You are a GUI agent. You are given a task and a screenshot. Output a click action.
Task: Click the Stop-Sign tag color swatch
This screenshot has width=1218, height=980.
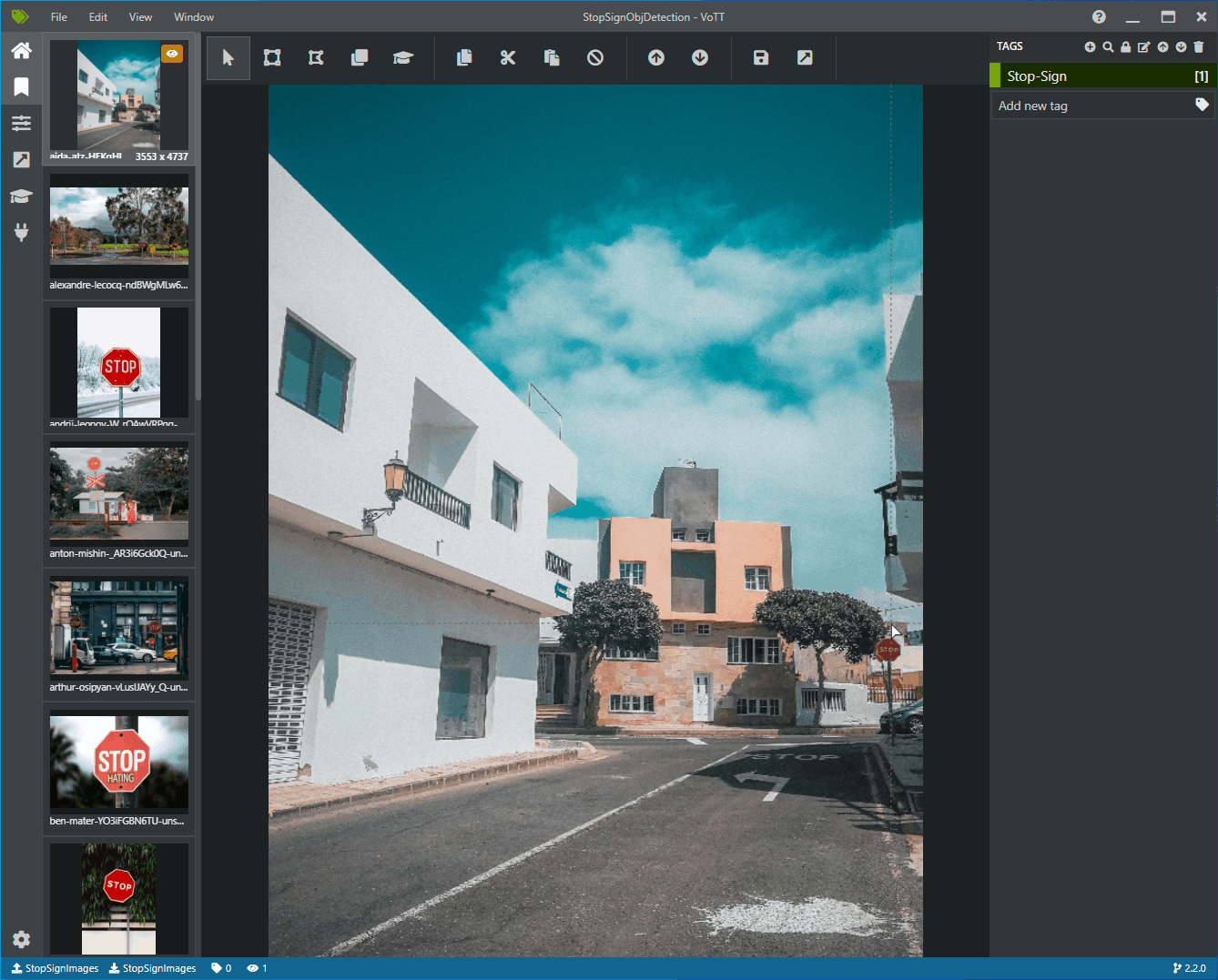[x=994, y=76]
